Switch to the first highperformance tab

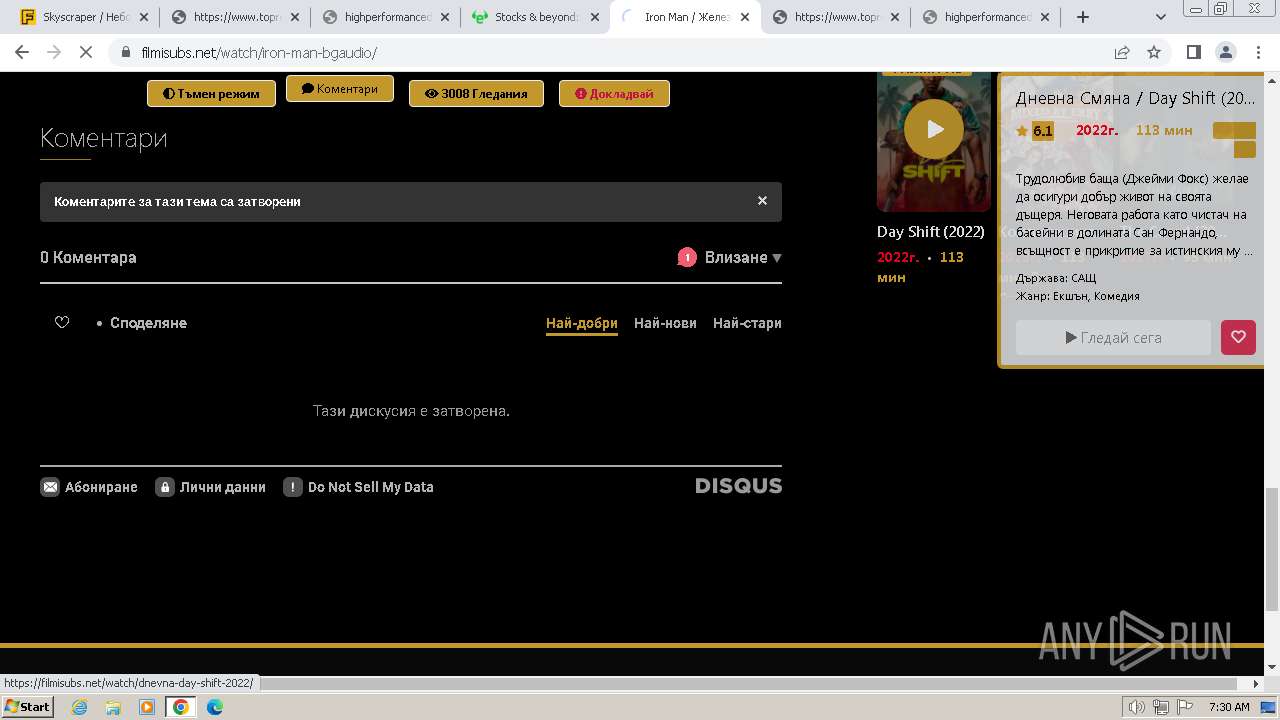pos(385,17)
